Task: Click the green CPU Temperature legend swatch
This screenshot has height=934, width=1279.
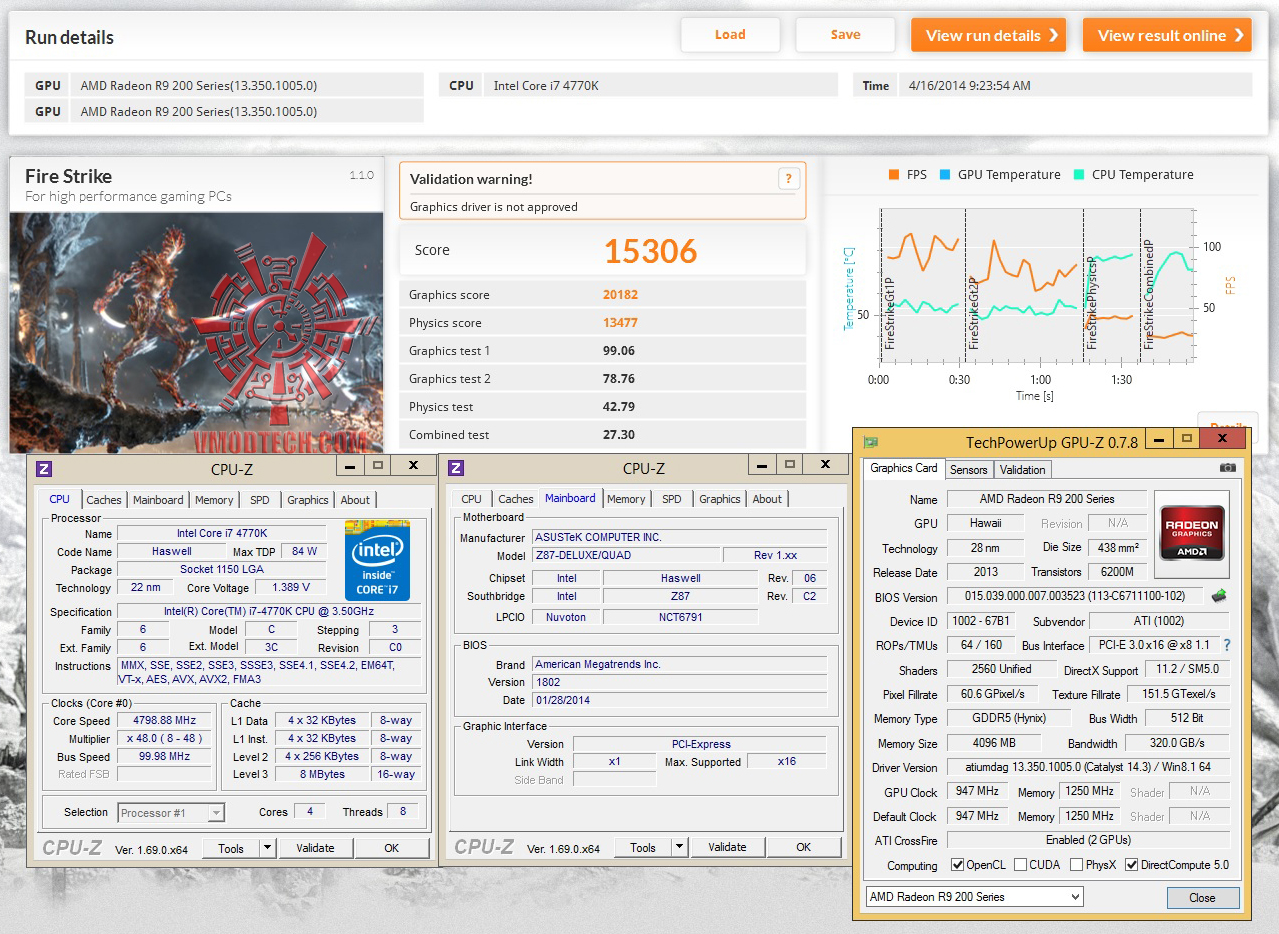Action: coord(1078,175)
